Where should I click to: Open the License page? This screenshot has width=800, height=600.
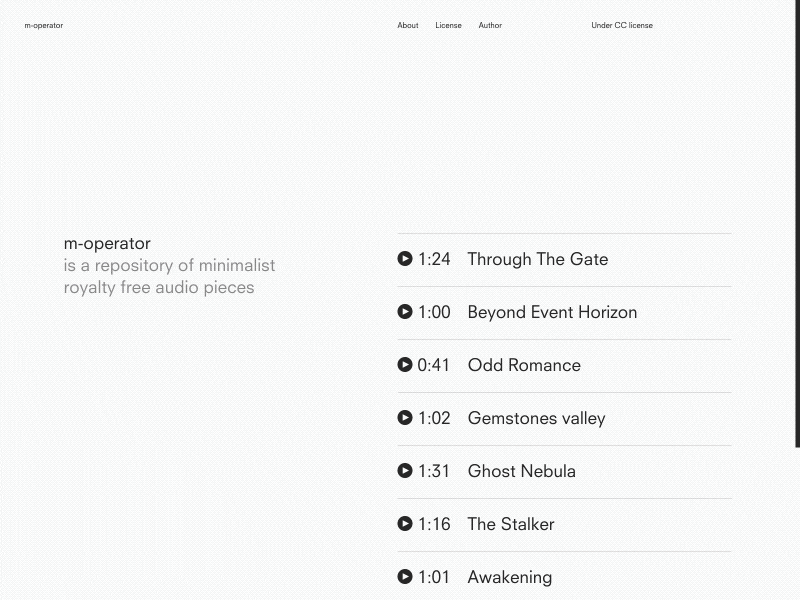pos(448,25)
